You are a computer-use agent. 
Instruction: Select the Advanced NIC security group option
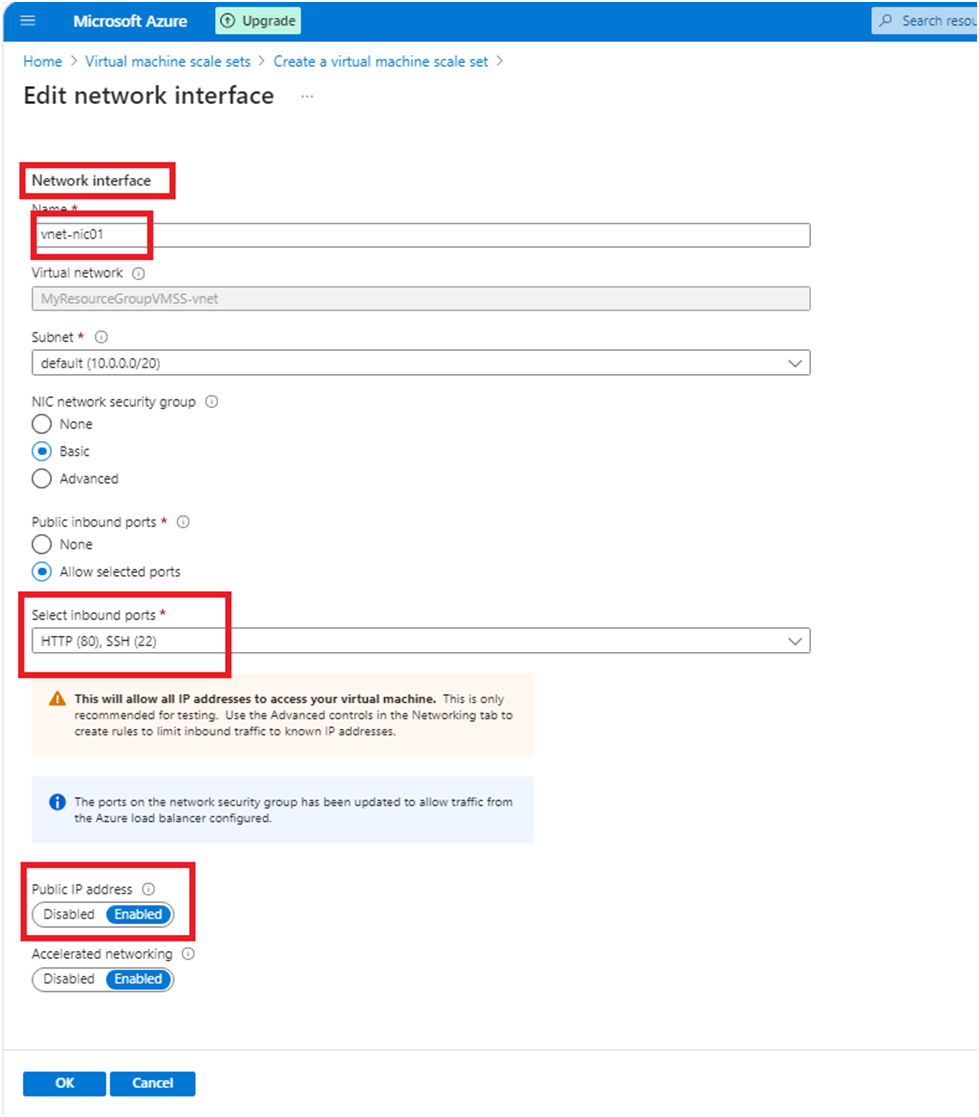click(42, 479)
